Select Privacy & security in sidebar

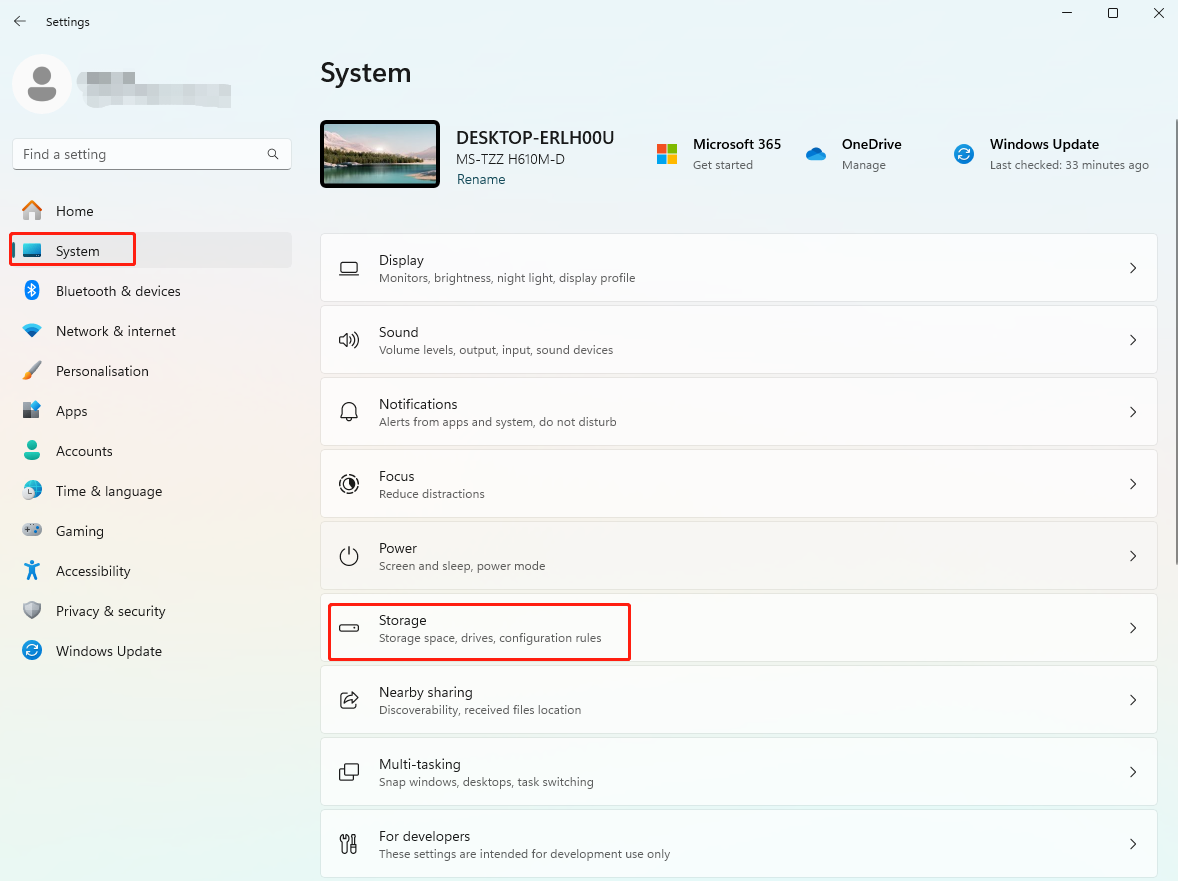(x=110, y=611)
